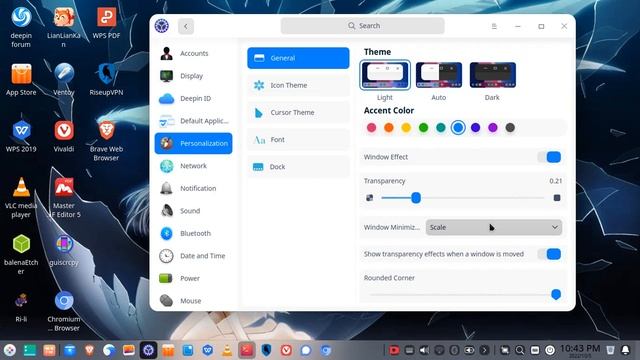Pick the purple accent color
The width and height of the screenshot is (640, 360).
pyautogui.click(x=493, y=128)
